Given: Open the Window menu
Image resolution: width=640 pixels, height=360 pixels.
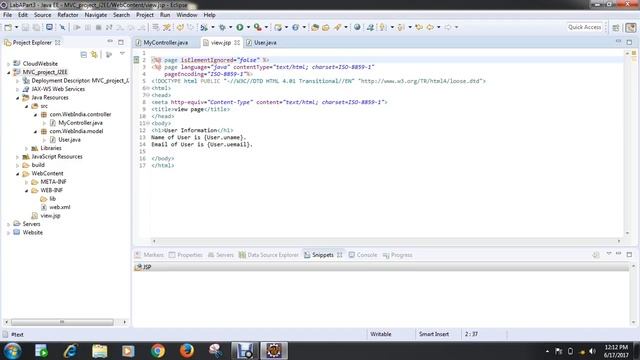Looking at the screenshot, I should coord(187,15).
